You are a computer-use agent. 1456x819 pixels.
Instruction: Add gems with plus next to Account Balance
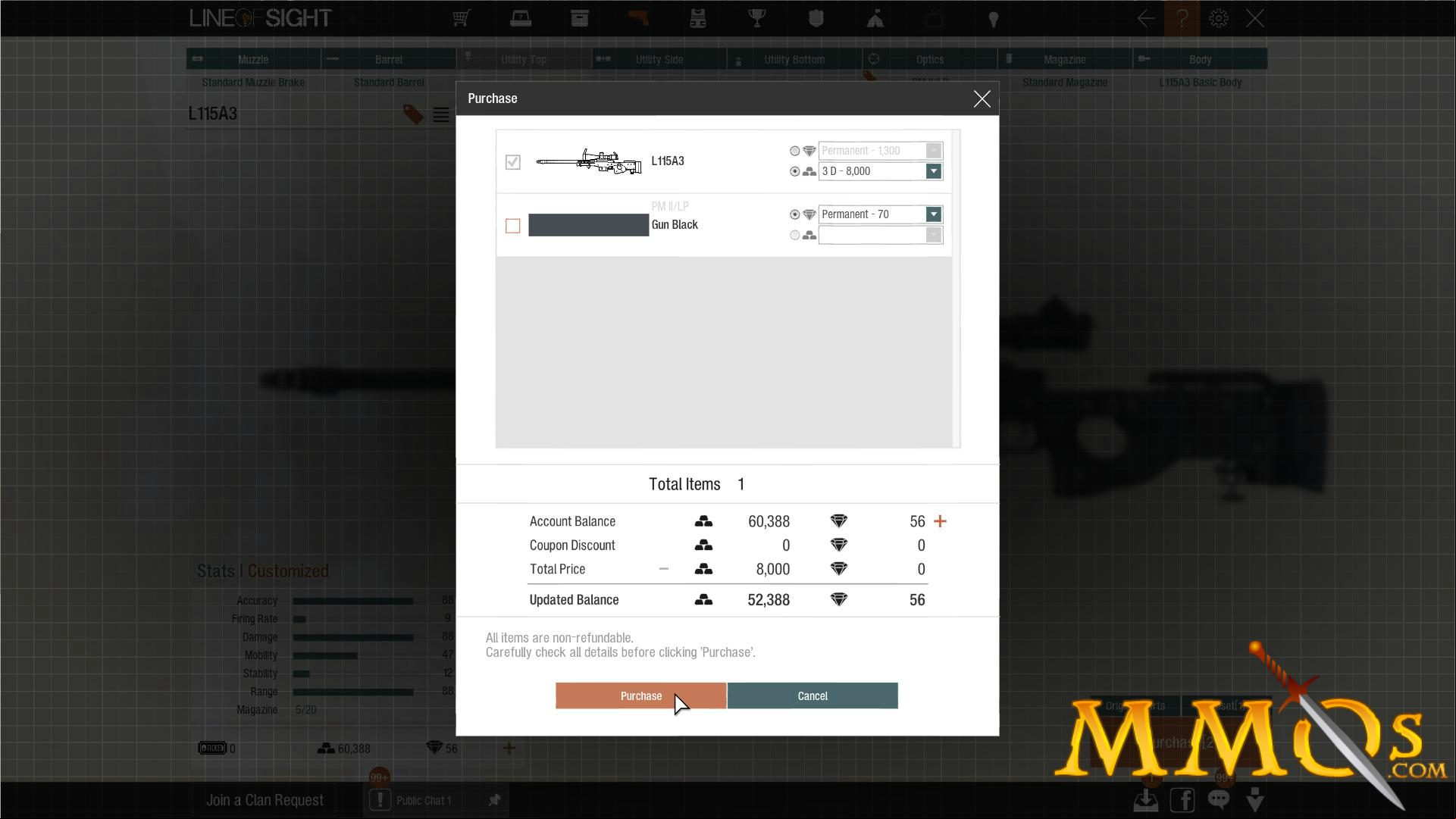tap(940, 521)
